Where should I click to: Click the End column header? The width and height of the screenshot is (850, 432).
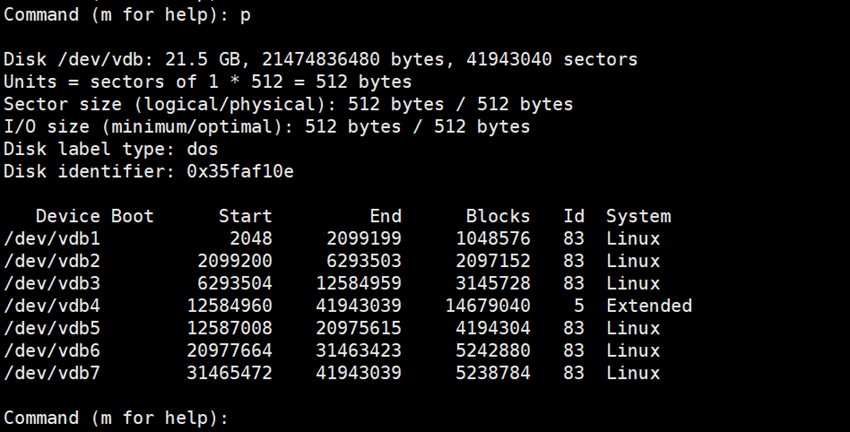tap(385, 216)
